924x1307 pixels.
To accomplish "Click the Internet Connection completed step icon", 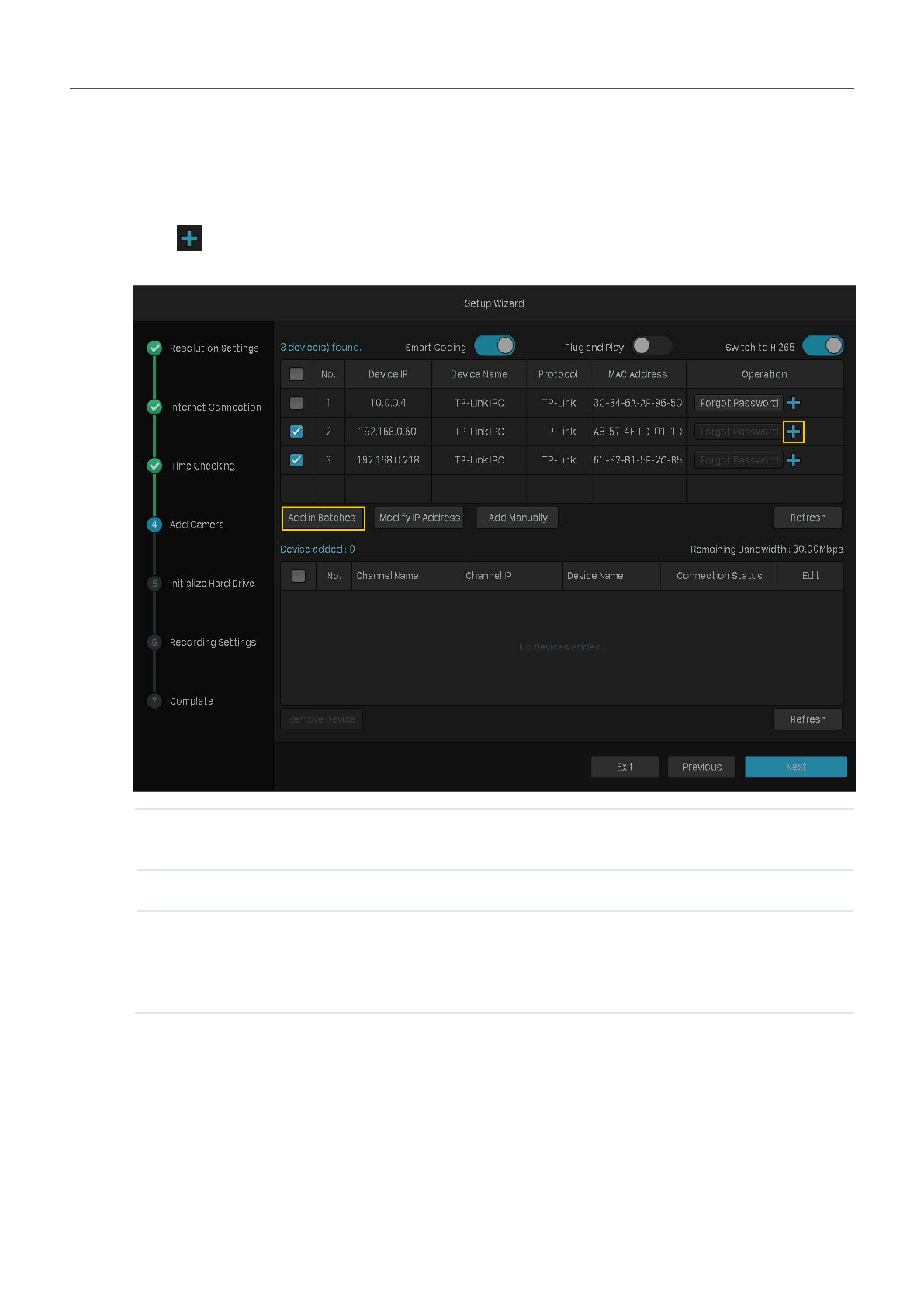I will click(154, 407).
